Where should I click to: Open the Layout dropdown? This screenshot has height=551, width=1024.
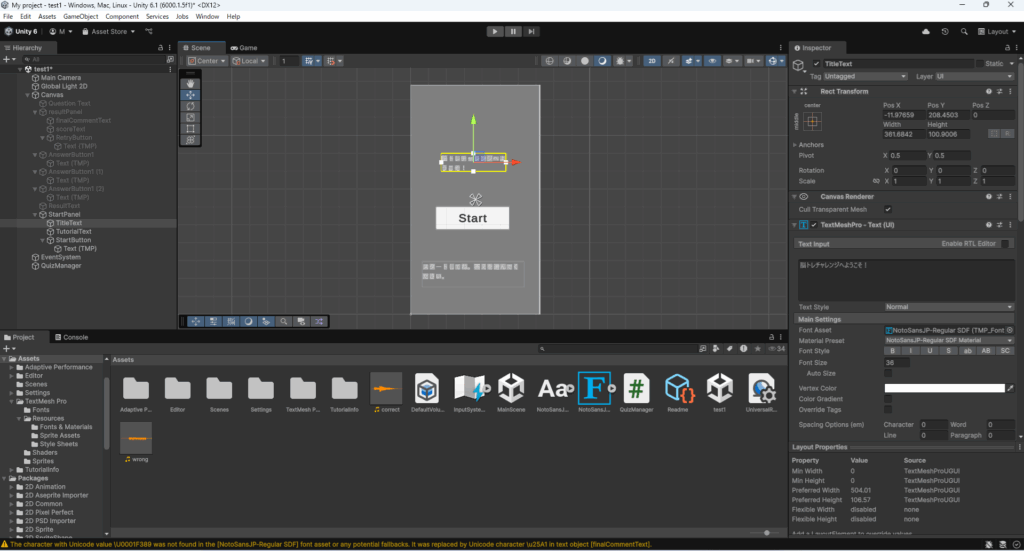pyautogui.click(x=997, y=31)
